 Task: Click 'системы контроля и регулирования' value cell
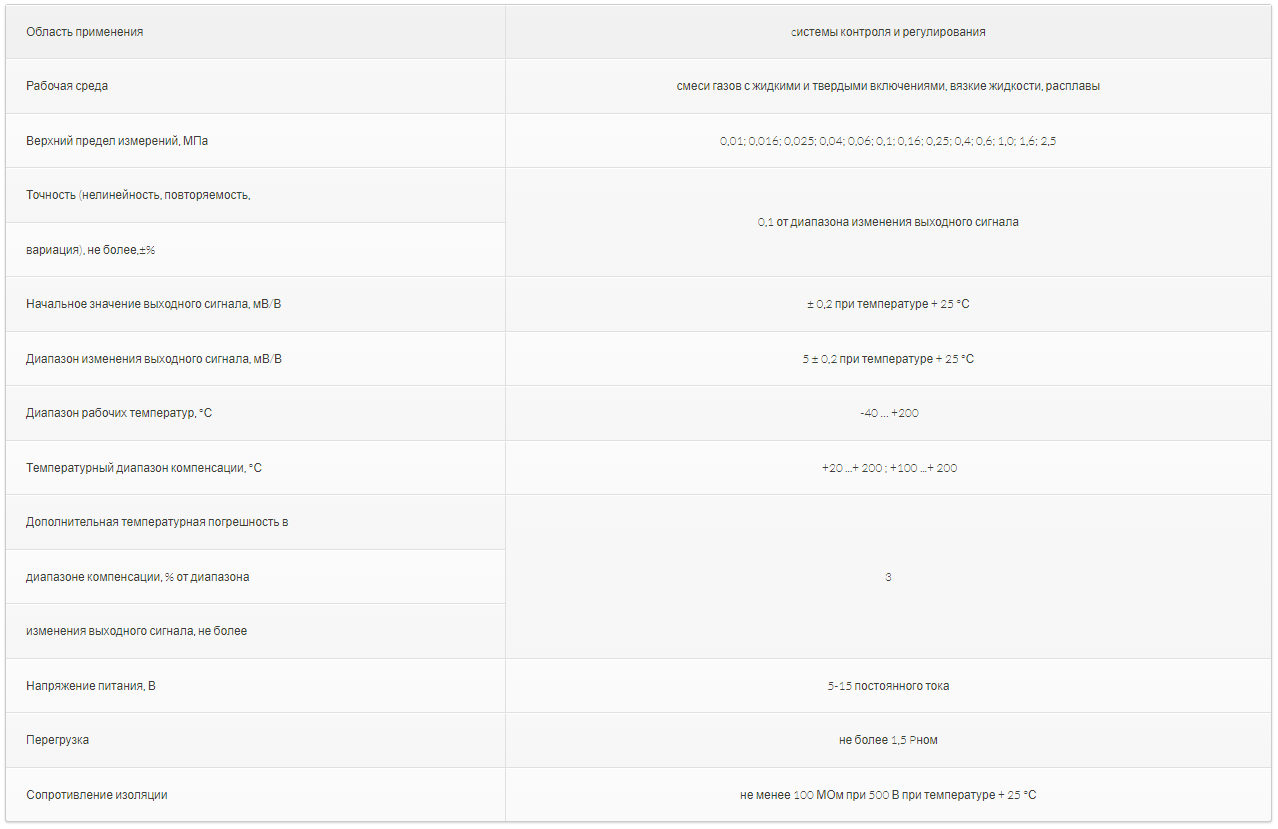click(x=888, y=32)
